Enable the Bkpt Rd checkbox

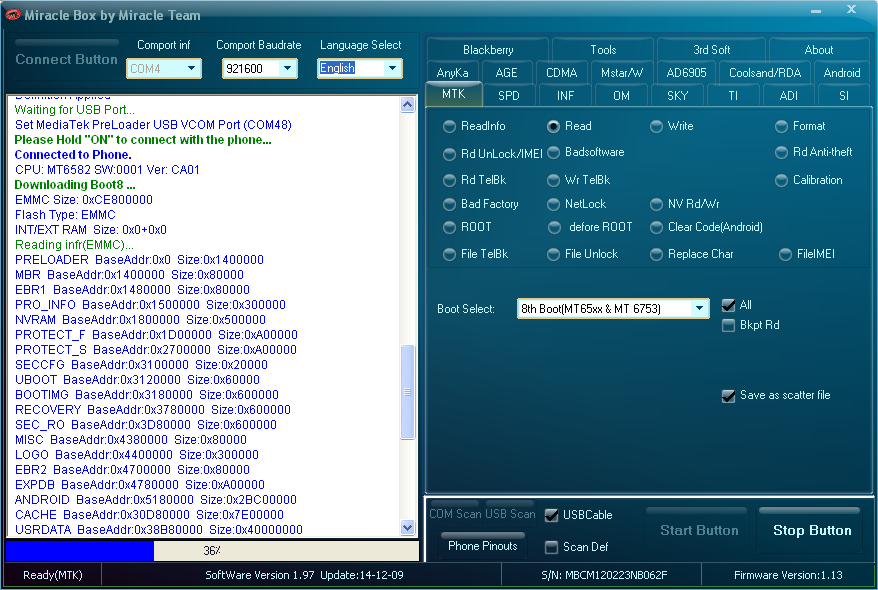(728, 325)
